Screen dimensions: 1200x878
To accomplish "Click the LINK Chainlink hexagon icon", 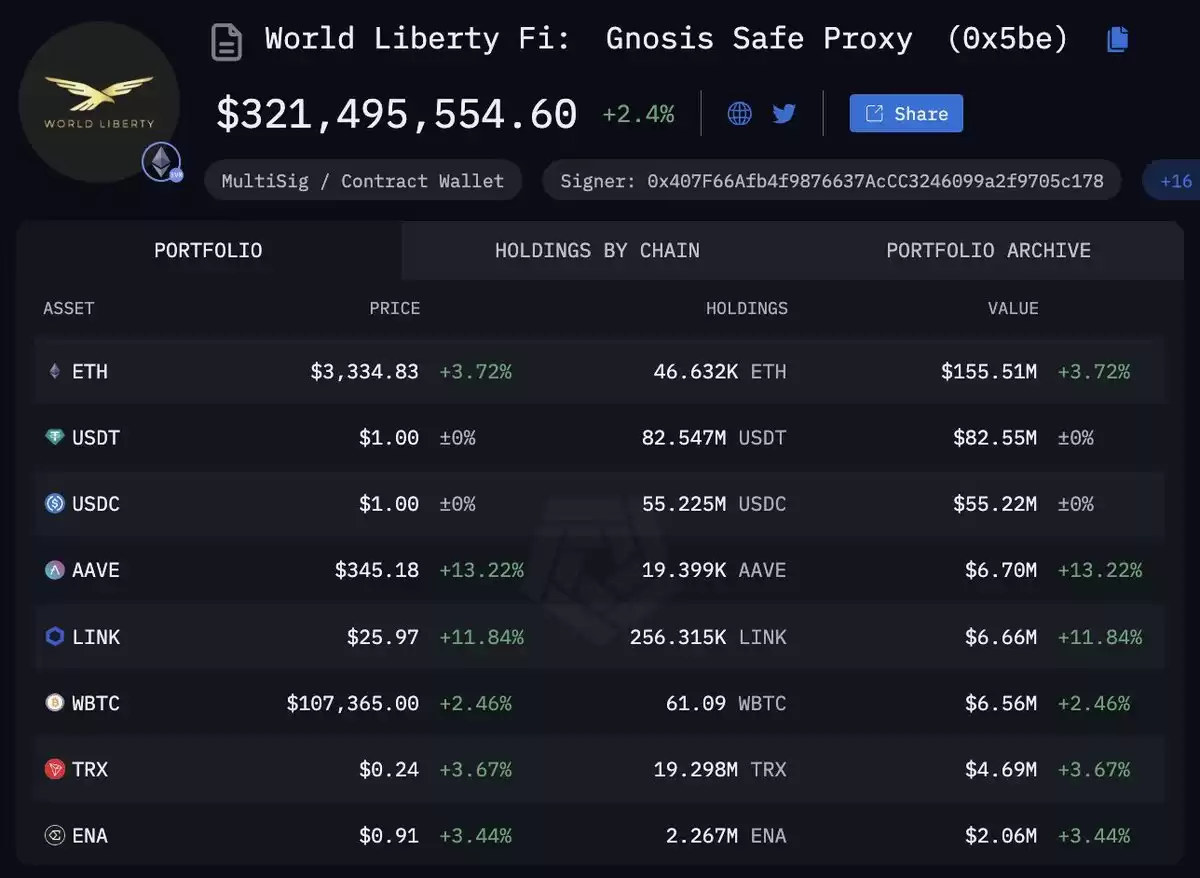I will [x=55, y=637].
